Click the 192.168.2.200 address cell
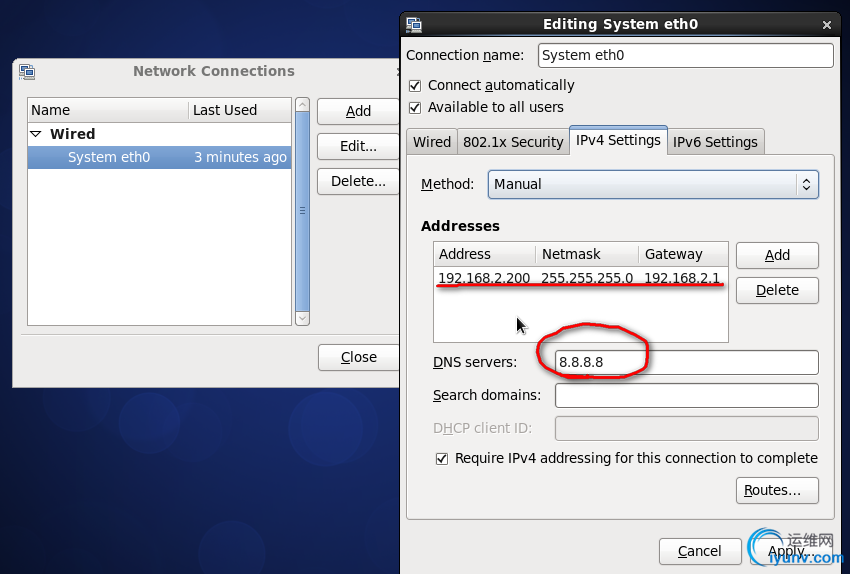This screenshot has height=574, width=850. pyautogui.click(x=484, y=278)
